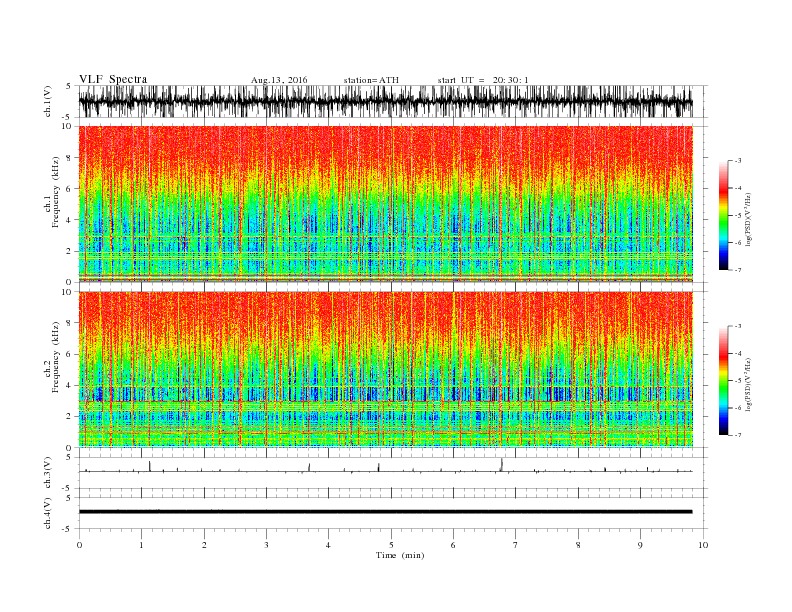792x612 pixels.
Task: Click the tallest ch.3 spike near 6.8 min
Action: (501, 465)
